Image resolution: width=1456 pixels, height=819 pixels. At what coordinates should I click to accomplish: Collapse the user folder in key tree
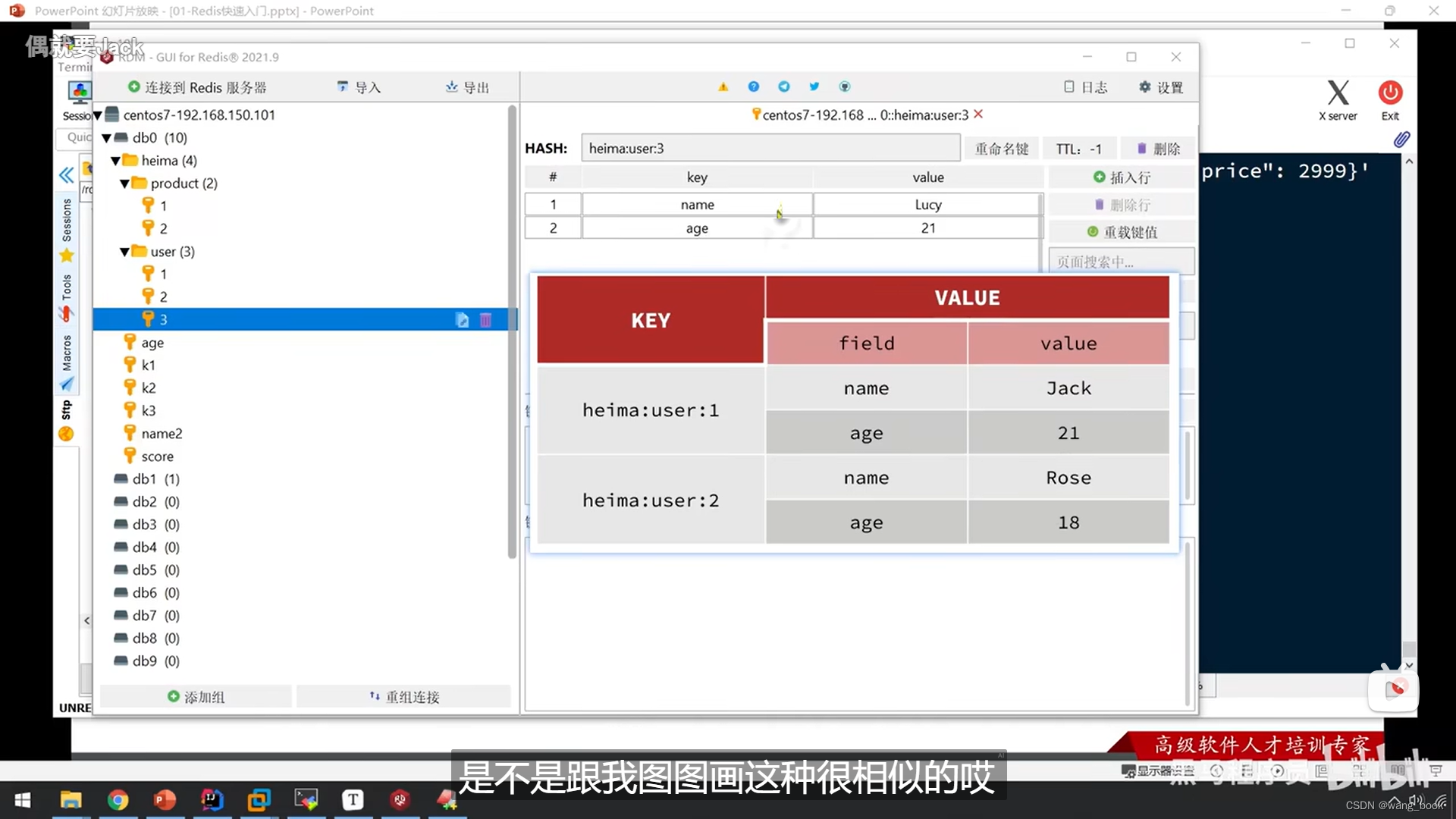pos(125,252)
